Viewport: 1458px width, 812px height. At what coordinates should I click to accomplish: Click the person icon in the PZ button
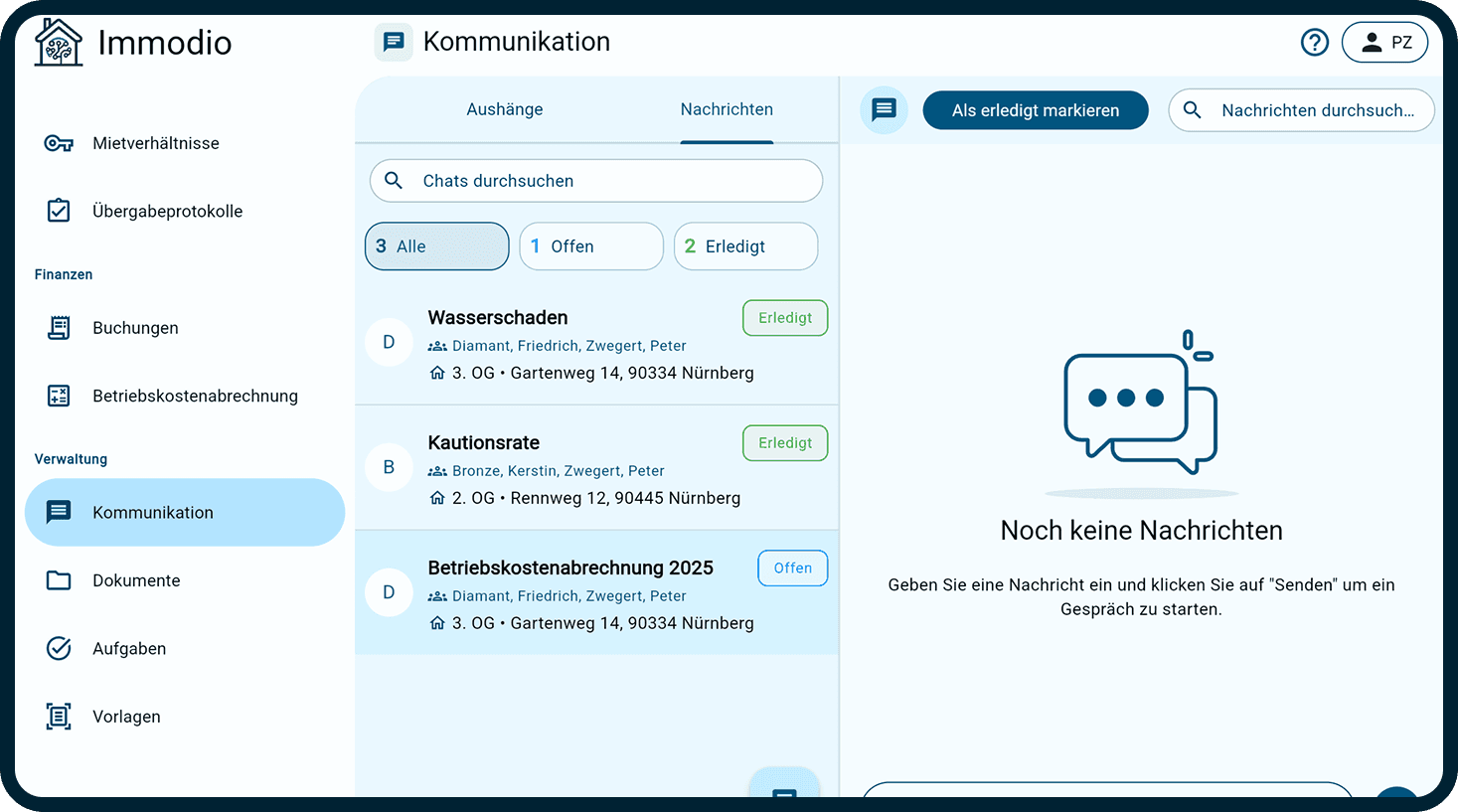pos(1372,43)
